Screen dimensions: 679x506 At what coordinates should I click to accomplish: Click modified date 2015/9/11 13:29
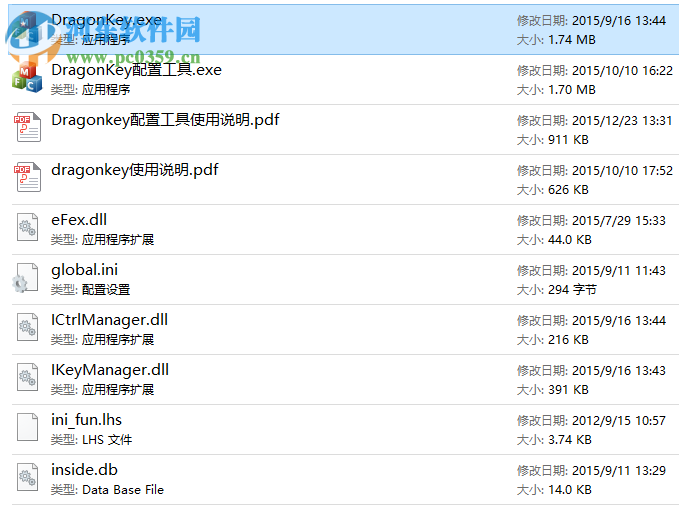(619, 470)
